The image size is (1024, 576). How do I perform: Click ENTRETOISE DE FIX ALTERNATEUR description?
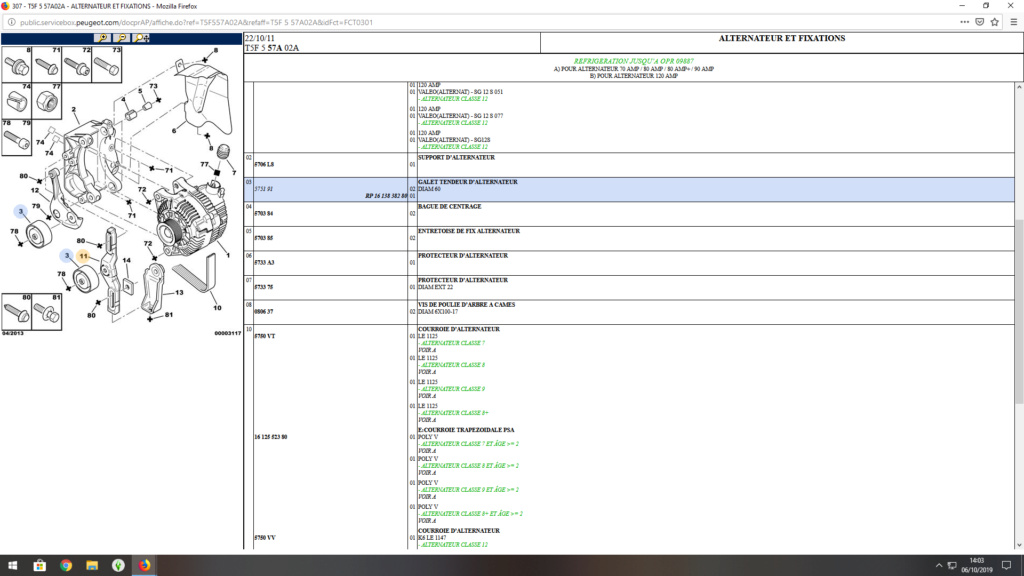pos(469,231)
